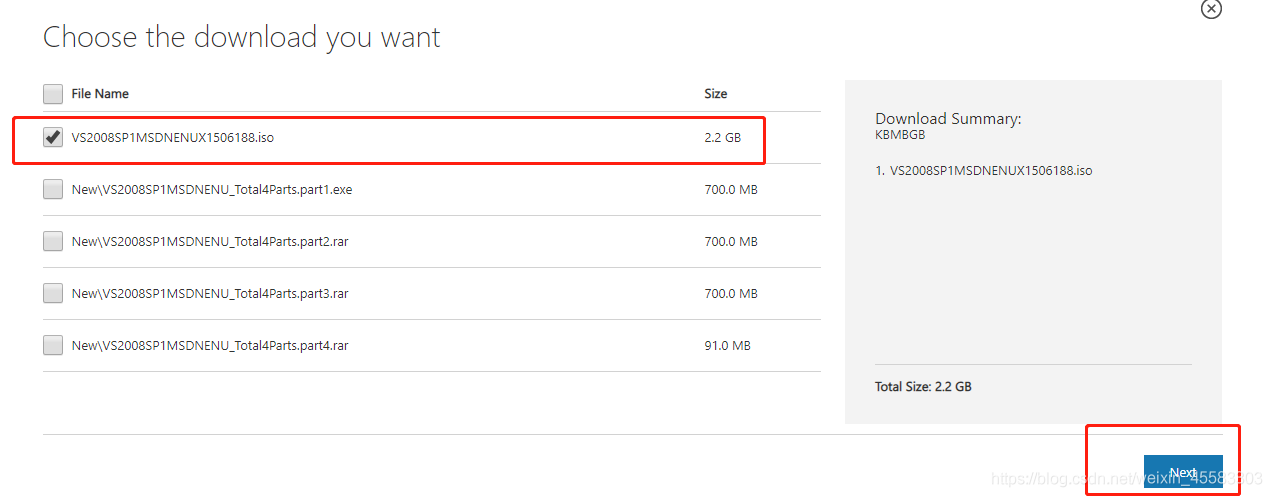Click the File Name column header
1272x497 pixels.
pos(100,94)
